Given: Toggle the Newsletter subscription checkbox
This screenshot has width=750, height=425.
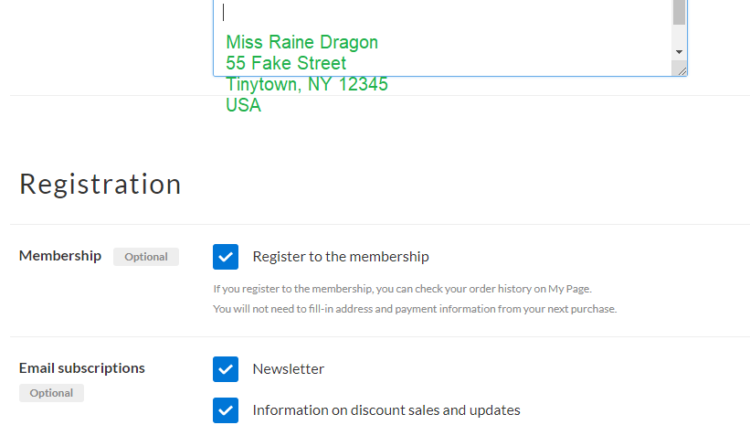Looking at the screenshot, I should [226, 369].
